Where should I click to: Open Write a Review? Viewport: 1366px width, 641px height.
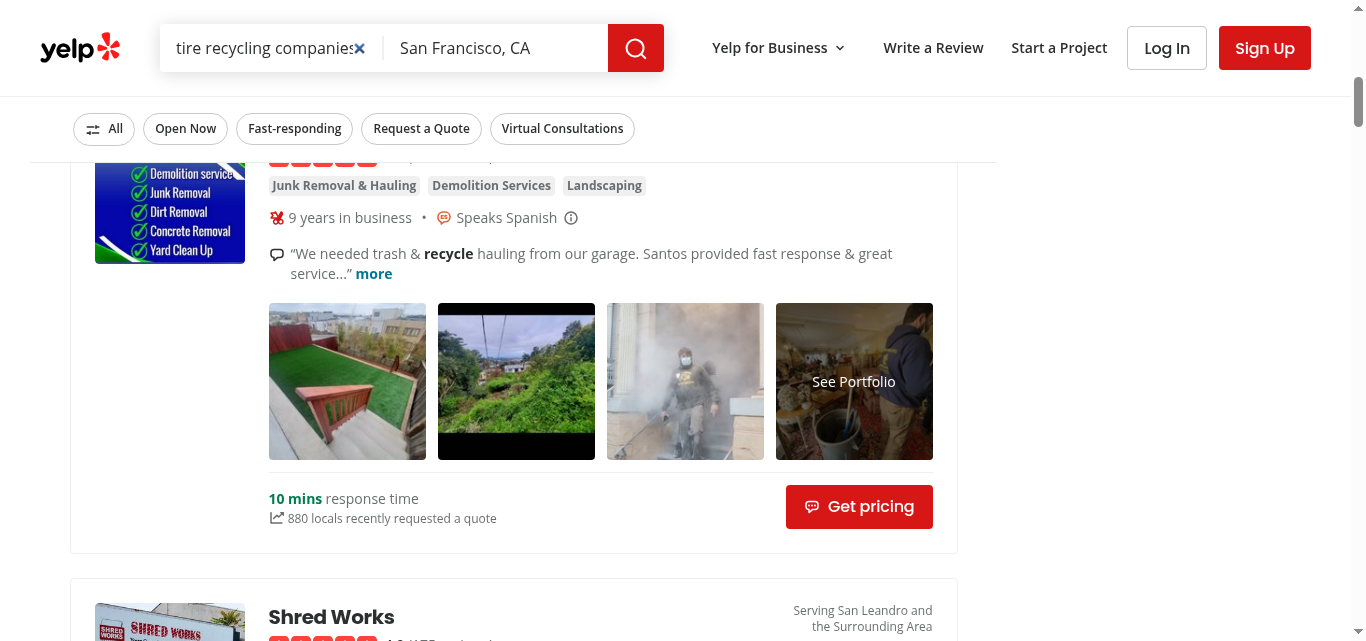coord(933,48)
